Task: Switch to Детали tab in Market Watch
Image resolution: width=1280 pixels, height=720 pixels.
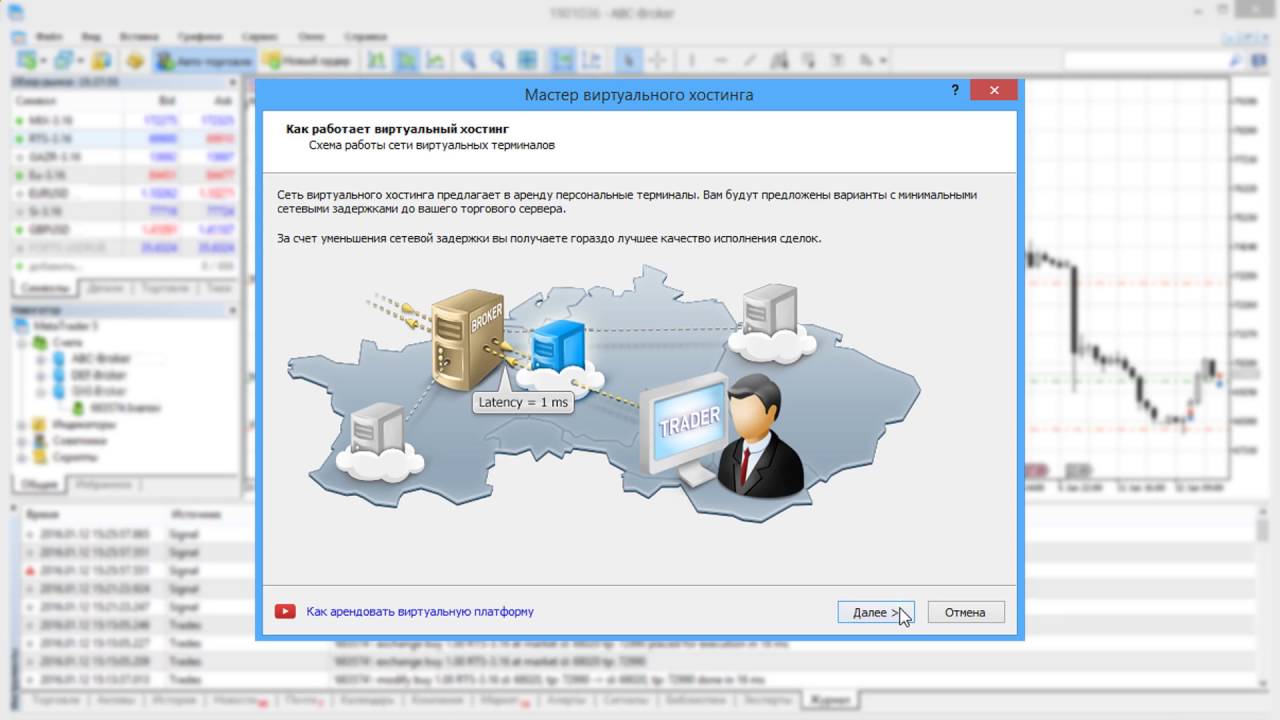Action: coord(105,288)
